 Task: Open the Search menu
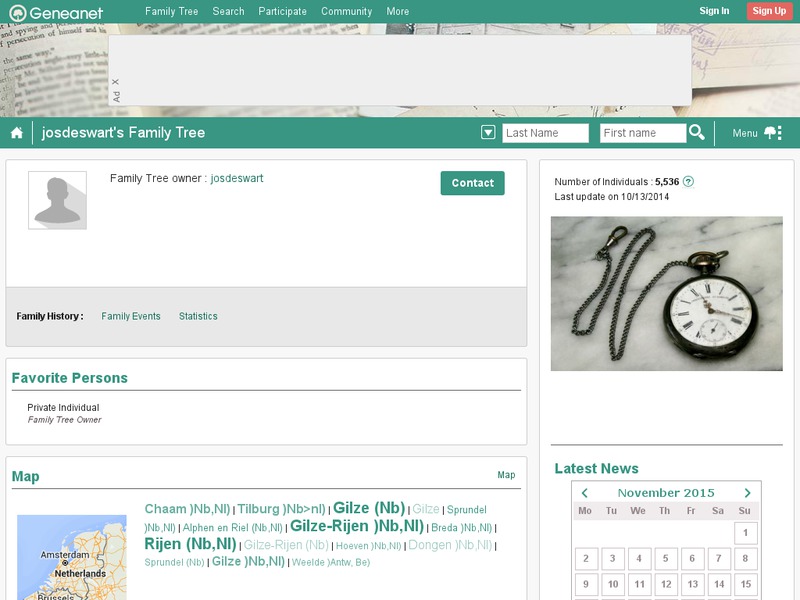229,11
